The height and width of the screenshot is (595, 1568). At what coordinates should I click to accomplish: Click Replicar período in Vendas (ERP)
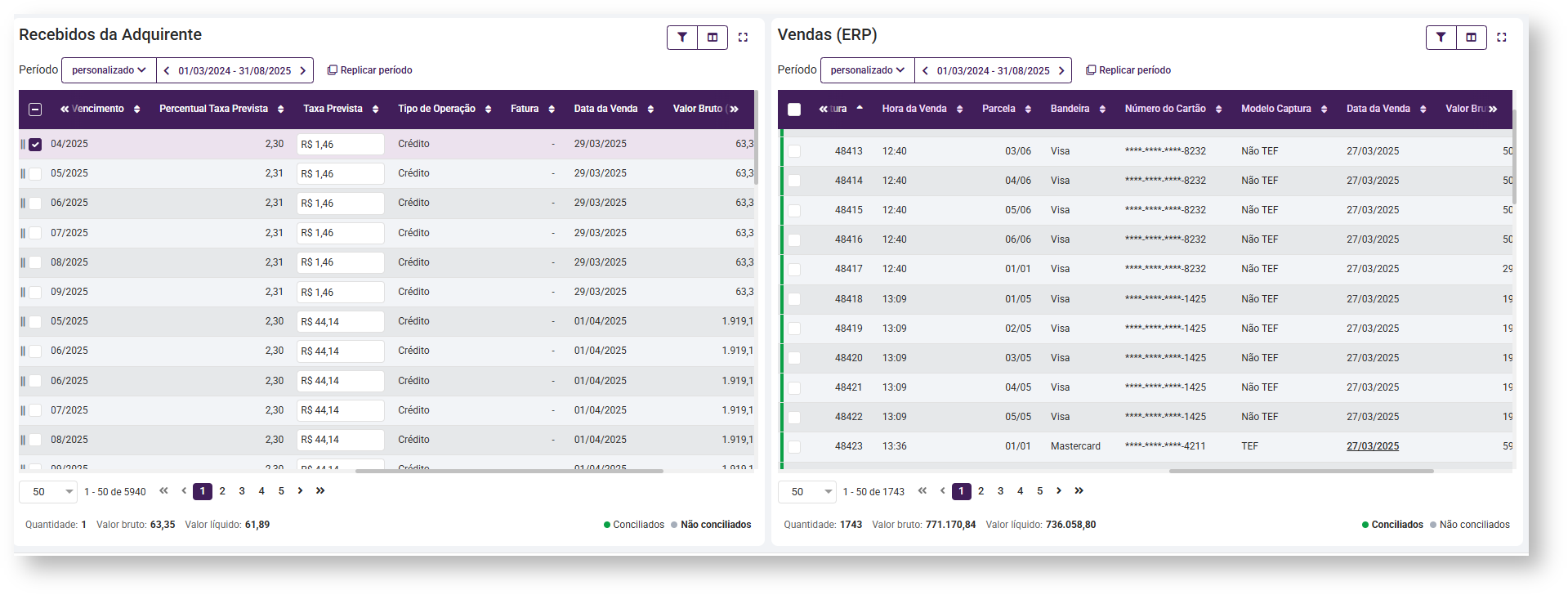(x=1128, y=70)
